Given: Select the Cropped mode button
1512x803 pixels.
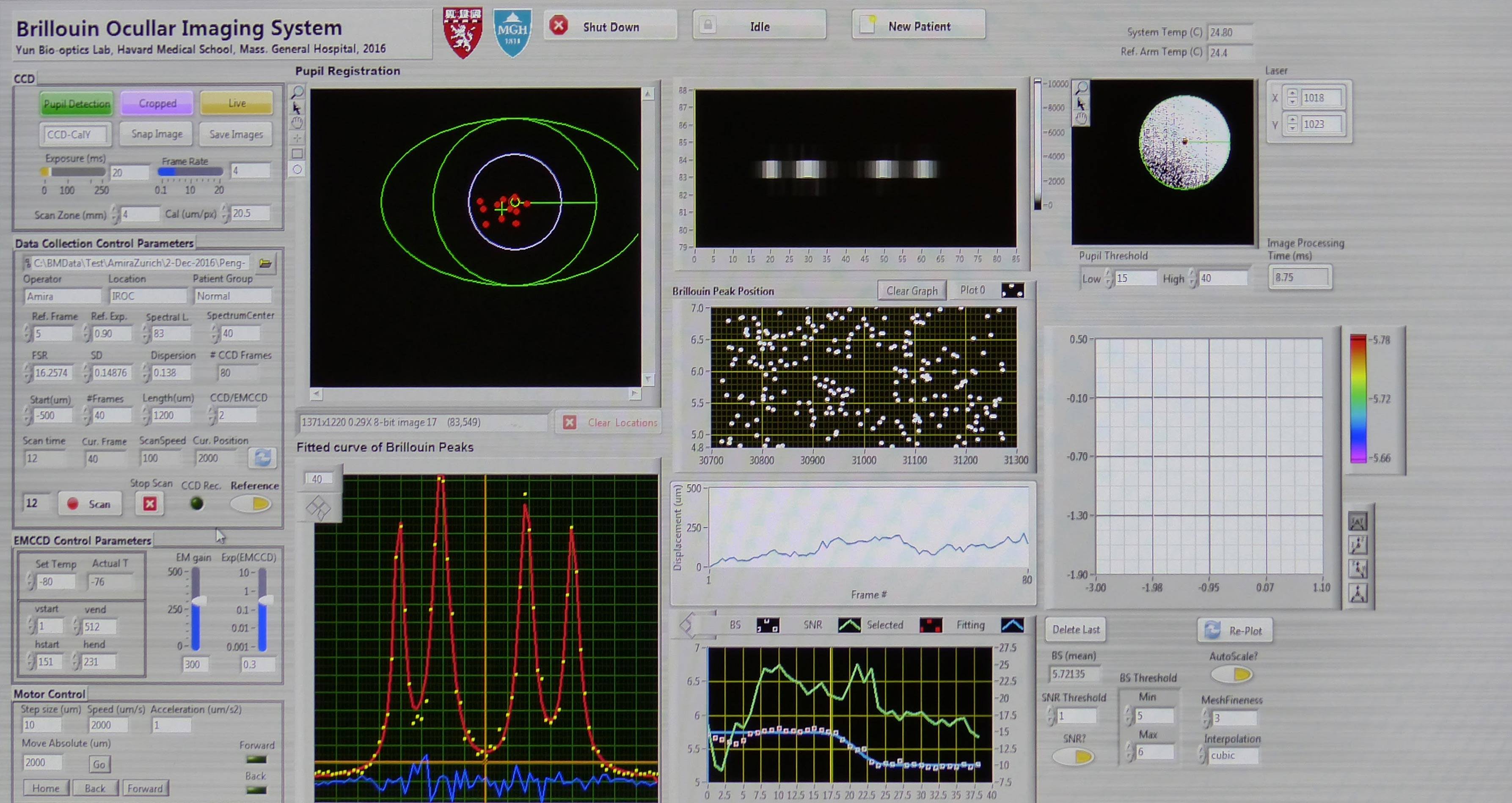Looking at the screenshot, I should [x=157, y=103].
